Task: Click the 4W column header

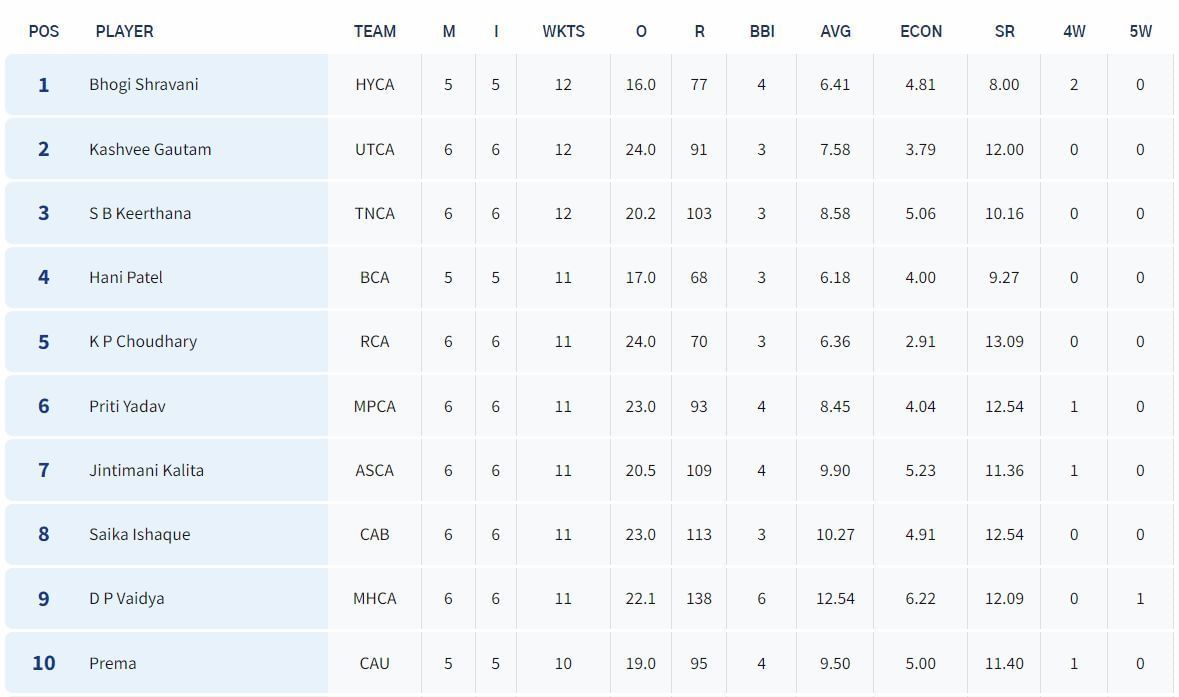Action: click(x=1074, y=31)
